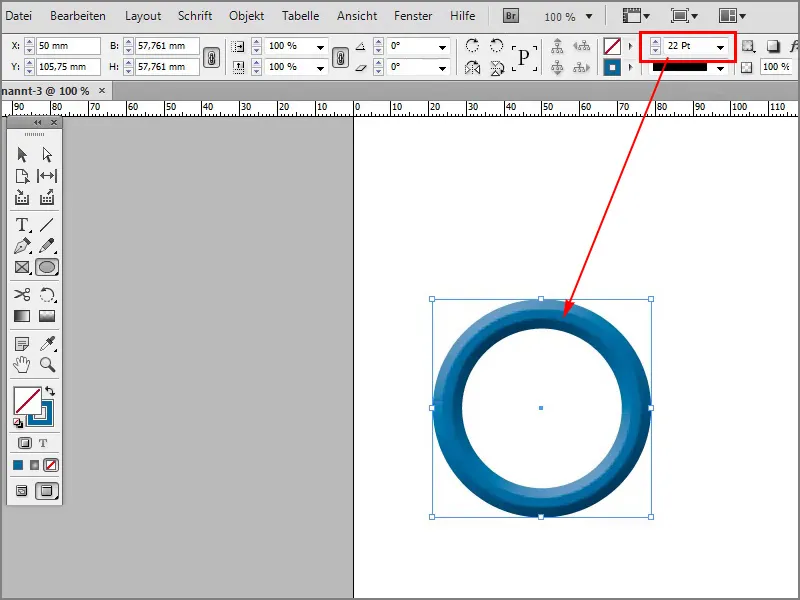Close the document tab at 100 %
The height and width of the screenshot is (600, 800).
point(102,90)
